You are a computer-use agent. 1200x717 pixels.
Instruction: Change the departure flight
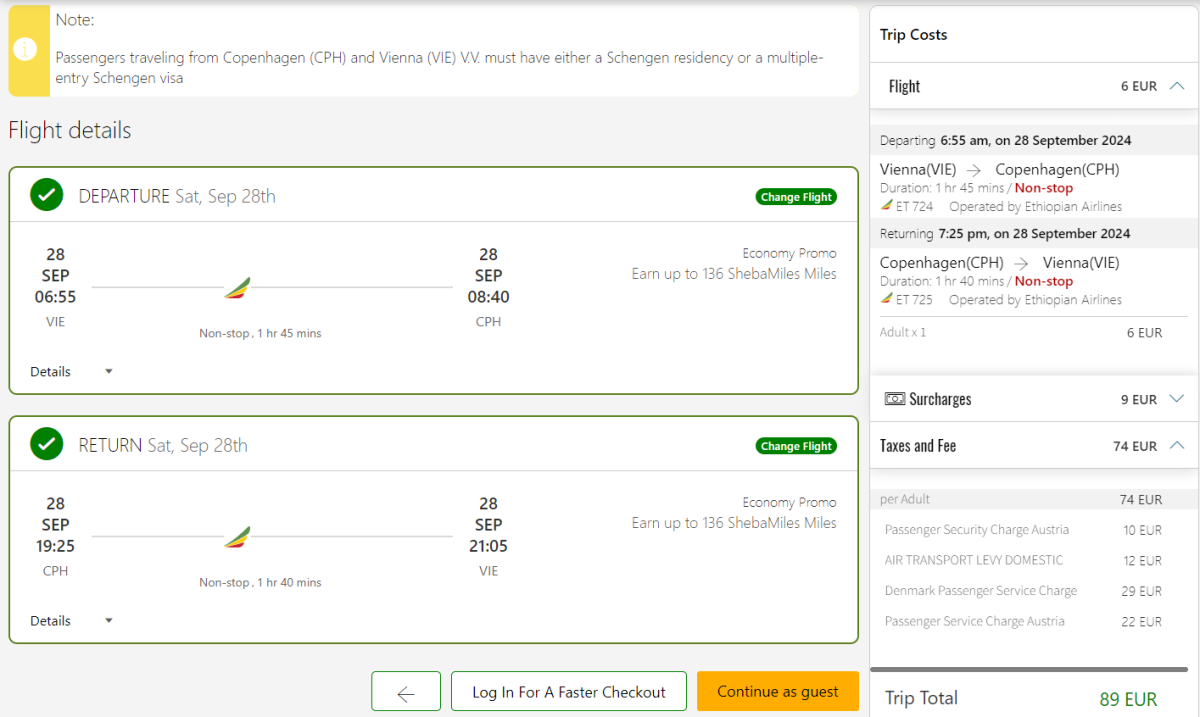tap(796, 197)
